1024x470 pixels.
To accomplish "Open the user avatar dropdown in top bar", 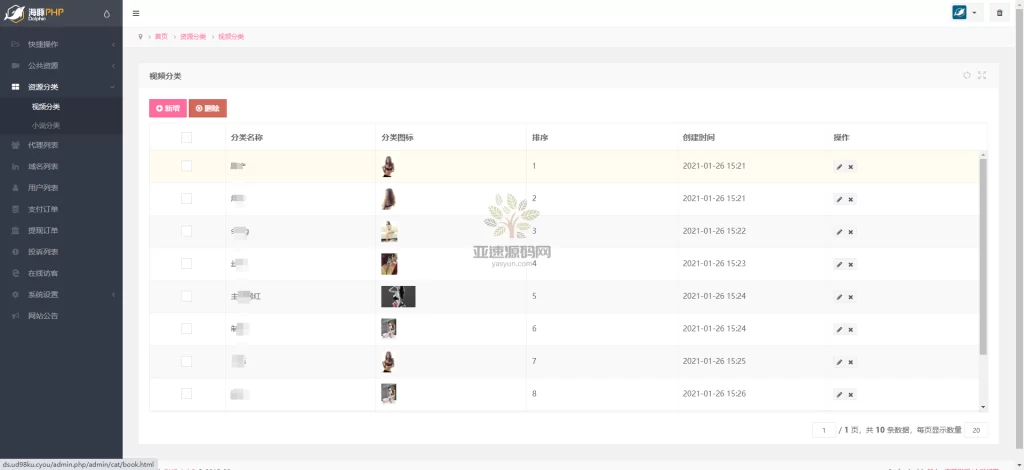I will (x=966, y=13).
